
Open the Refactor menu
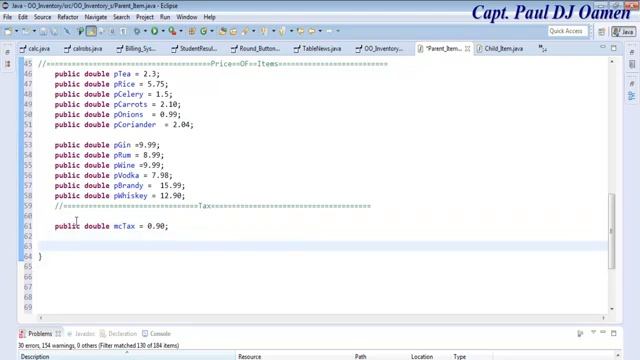click(68, 17)
